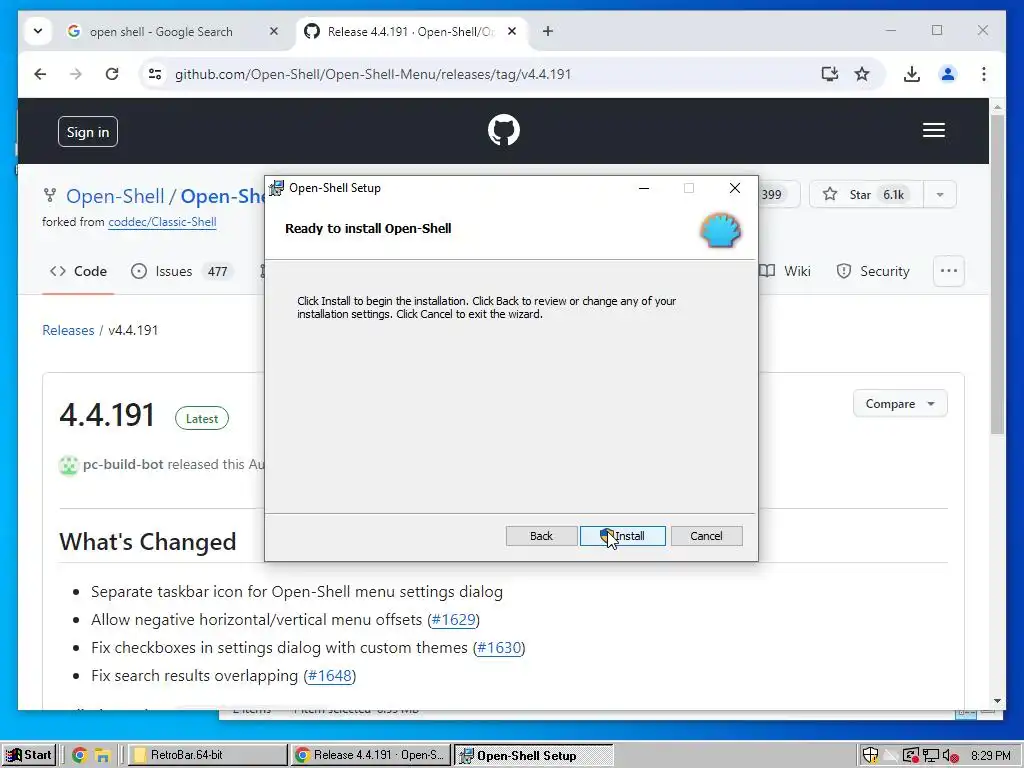This screenshot has height=768, width=1024.
Task: Click the install app icon in address bar
Action: pos(829,74)
